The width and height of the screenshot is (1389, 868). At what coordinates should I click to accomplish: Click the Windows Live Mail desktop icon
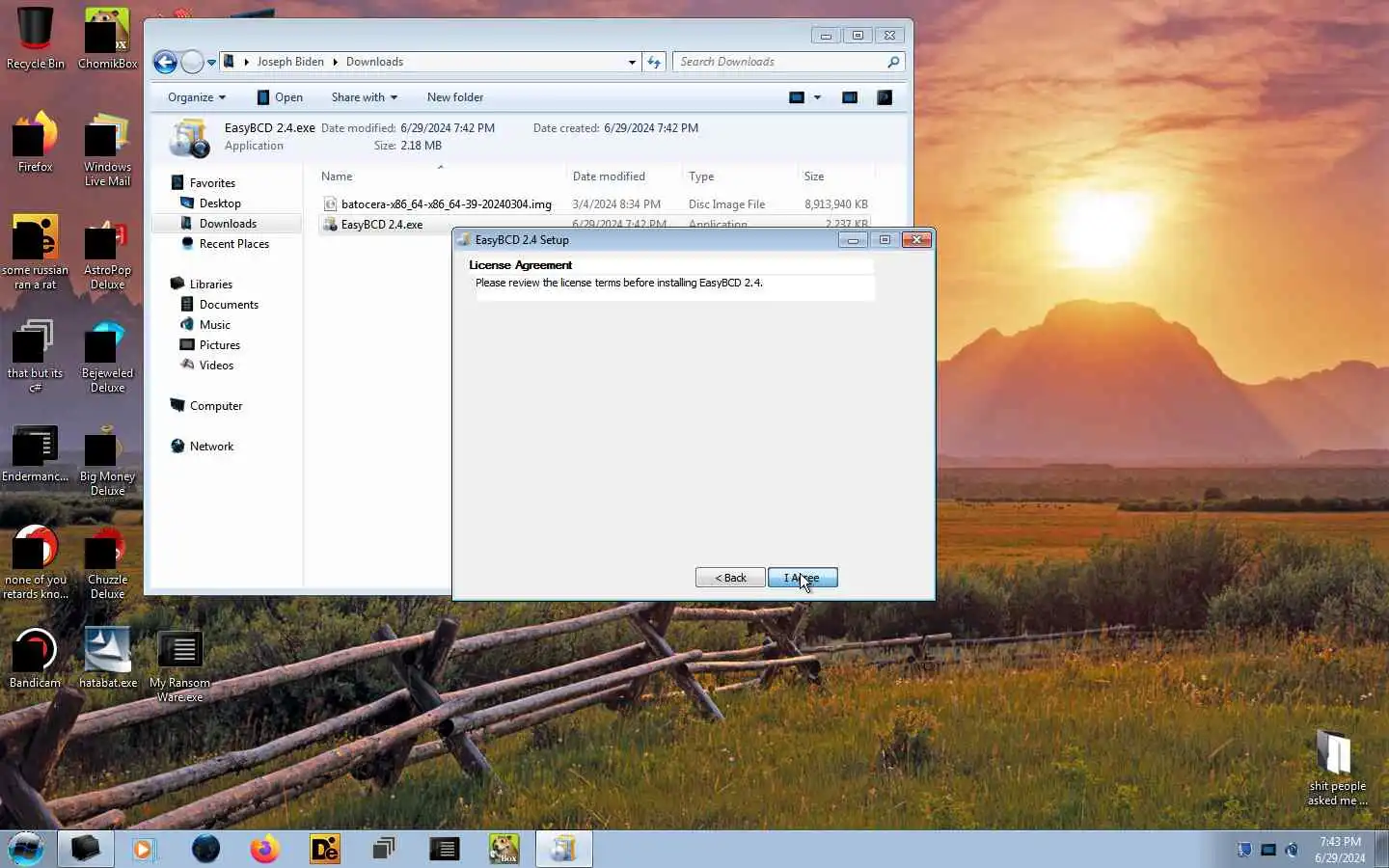[x=107, y=149]
